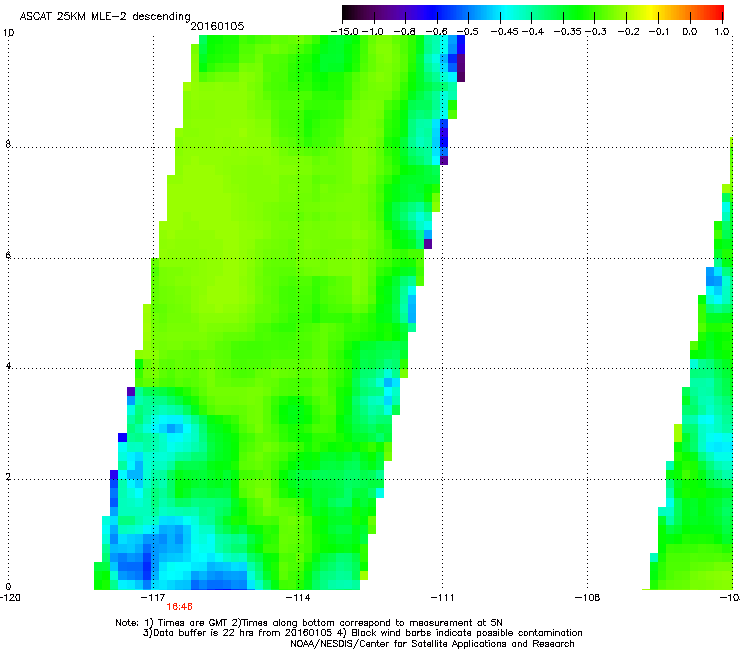Select the date label 20160105
740x650 pixels.
217,26
